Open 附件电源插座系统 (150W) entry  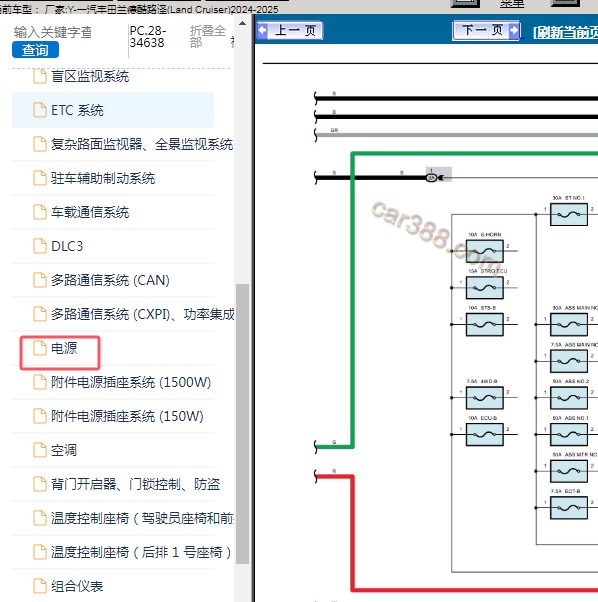pyautogui.click(x=127, y=416)
